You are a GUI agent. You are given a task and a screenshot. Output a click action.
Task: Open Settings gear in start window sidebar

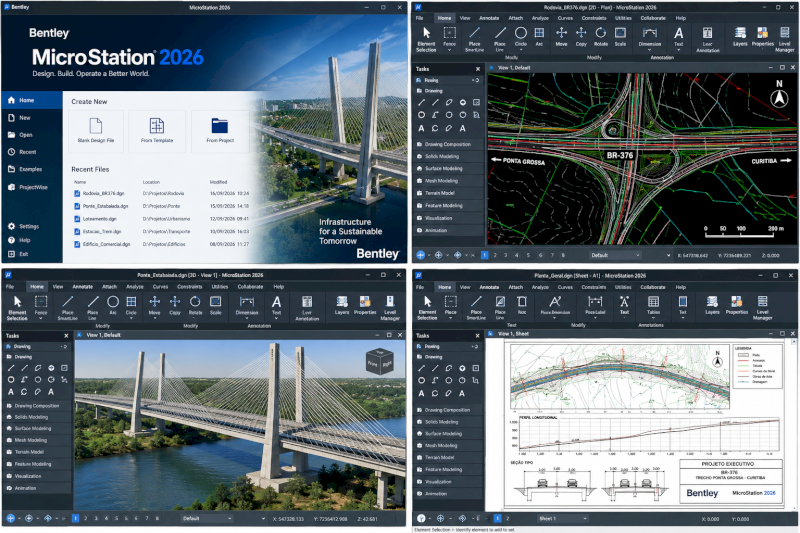(x=11, y=226)
